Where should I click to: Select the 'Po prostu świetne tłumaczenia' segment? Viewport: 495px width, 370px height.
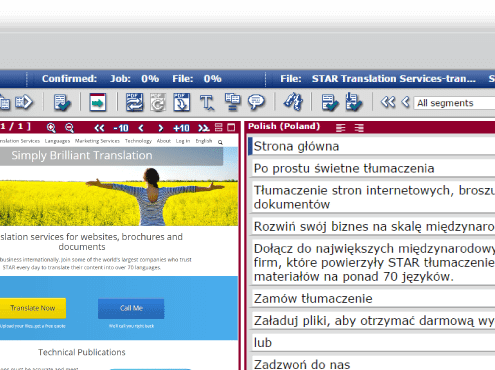coord(373,168)
